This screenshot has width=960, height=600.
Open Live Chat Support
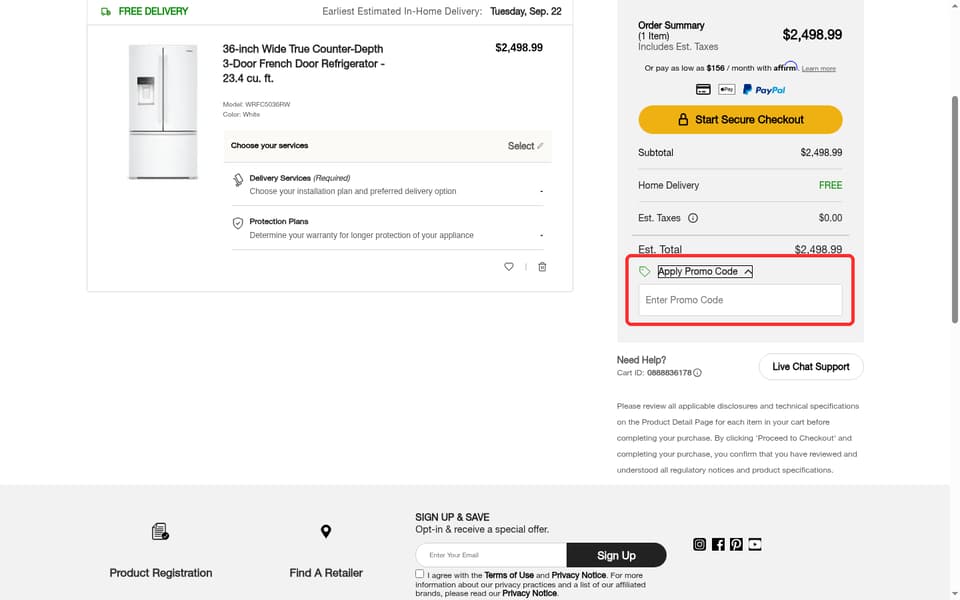tap(811, 367)
